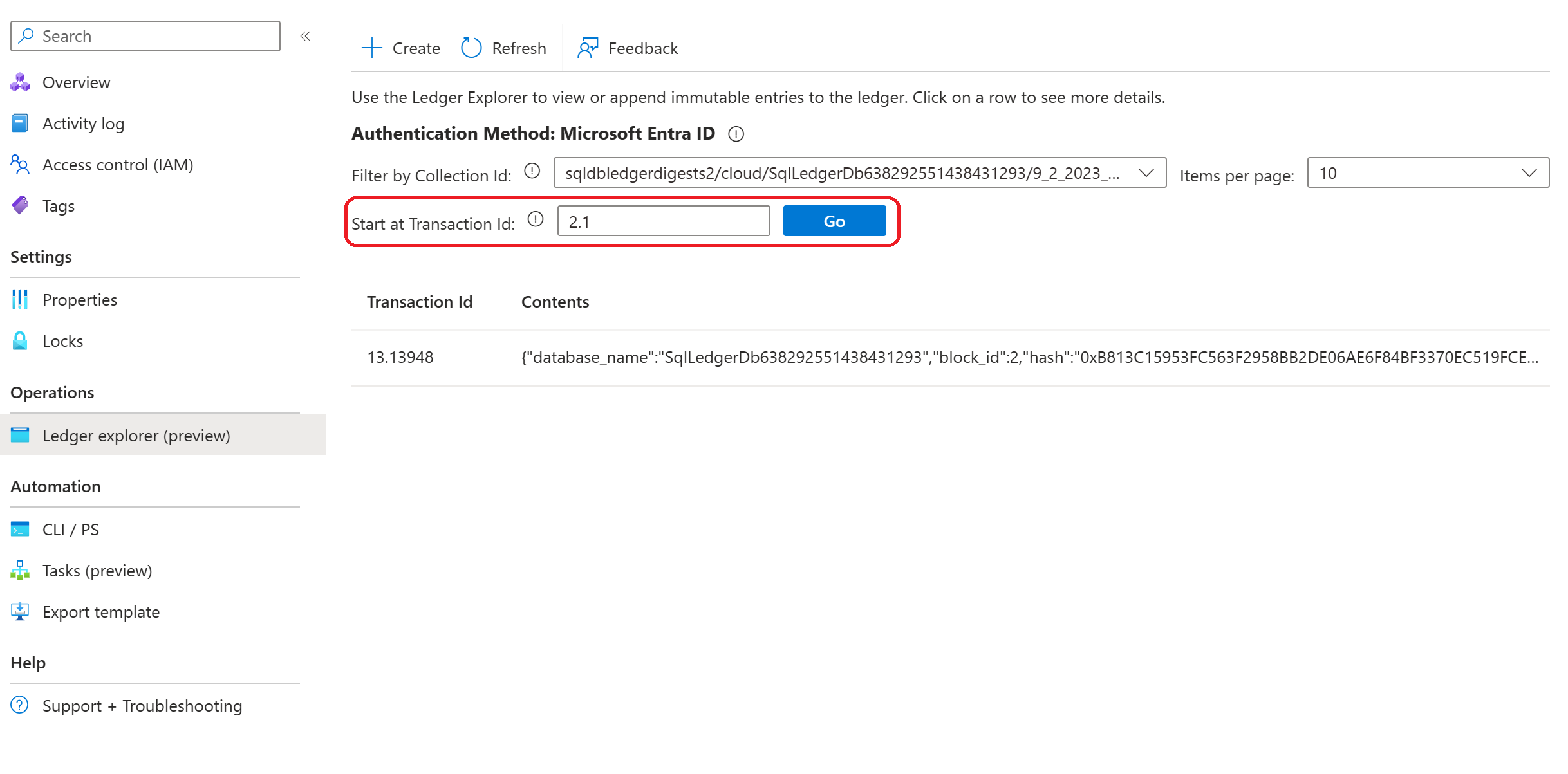Click the Export template icon
Screen dimensions: 1568x774
click(20, 612)
